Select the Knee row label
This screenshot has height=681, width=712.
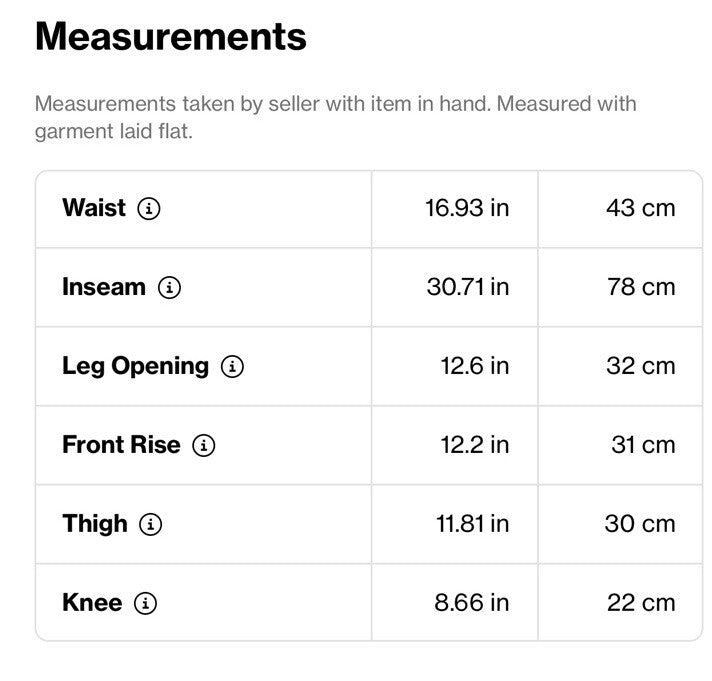pos(92,603)
